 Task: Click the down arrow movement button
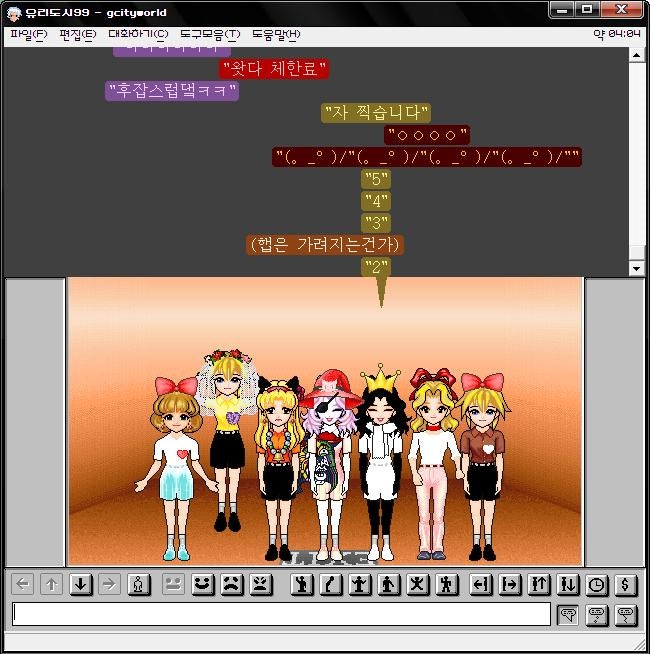point(81,584)
